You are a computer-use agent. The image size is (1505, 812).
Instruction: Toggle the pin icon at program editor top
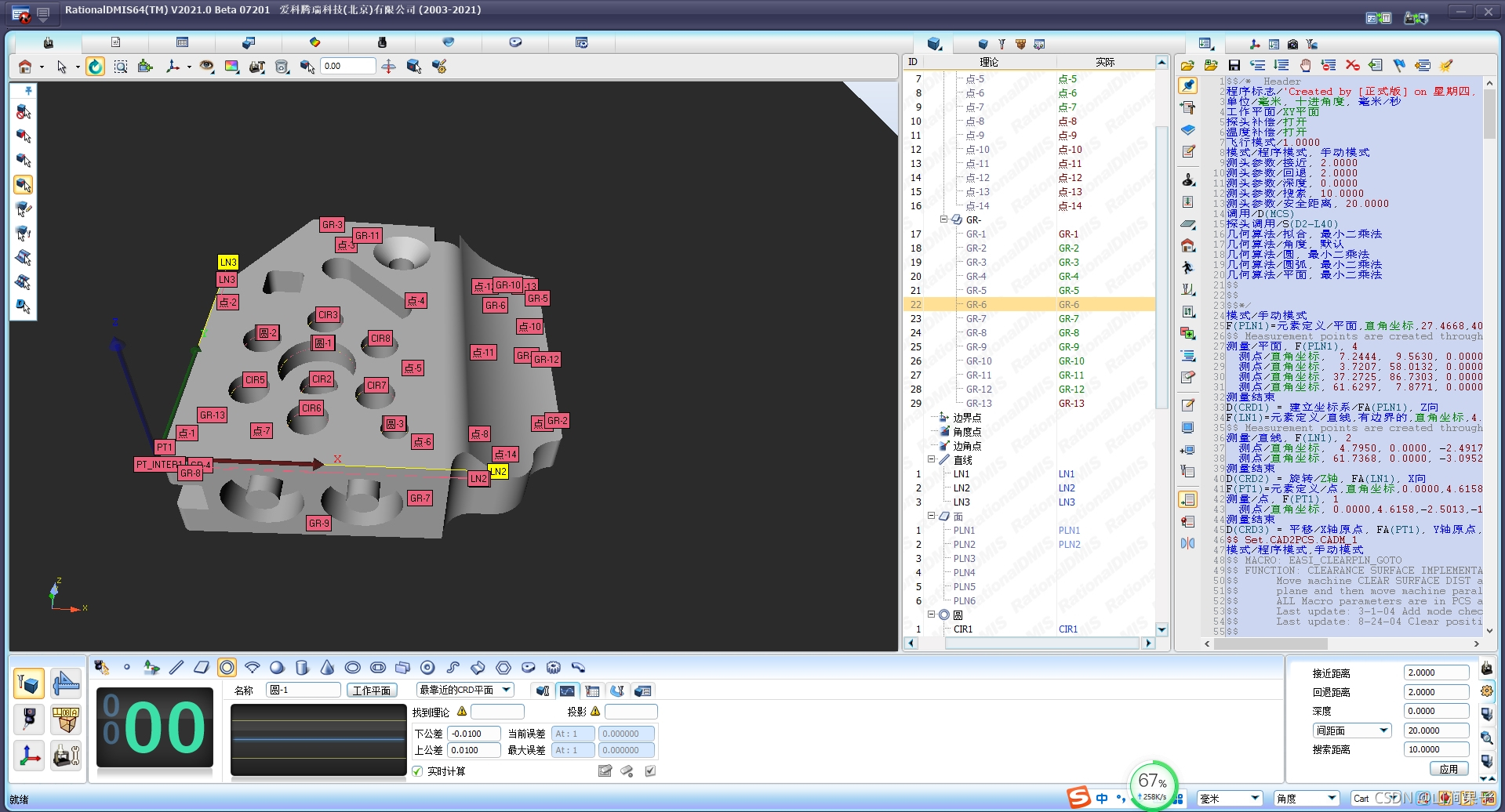point(1188,85)
